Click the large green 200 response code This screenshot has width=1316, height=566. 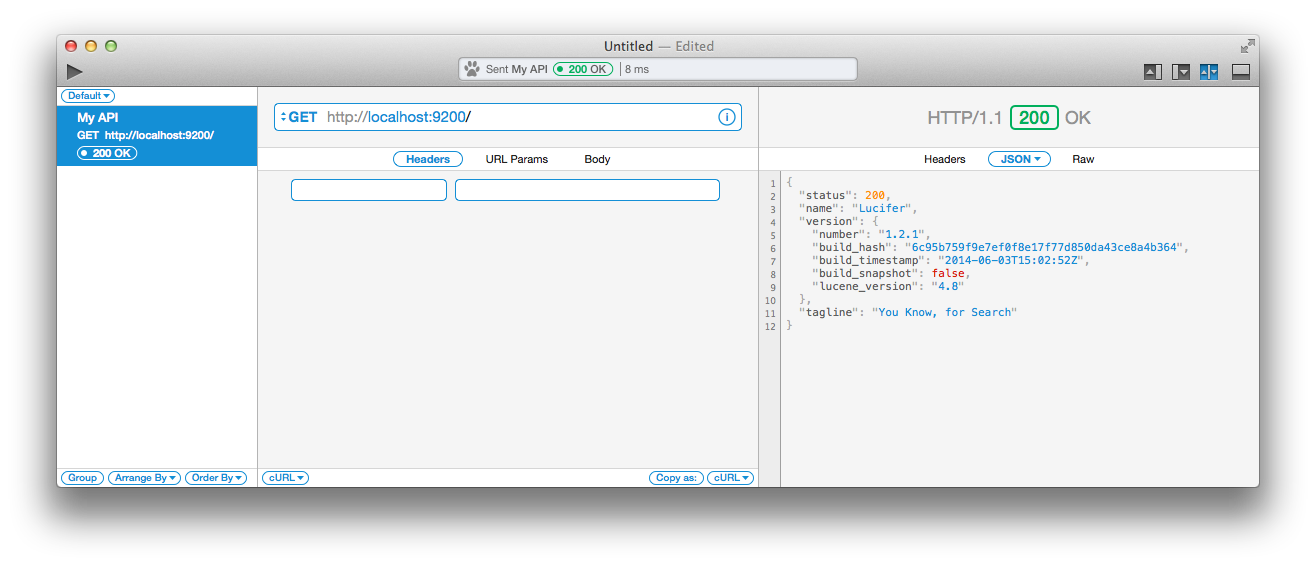[1034, 117]
